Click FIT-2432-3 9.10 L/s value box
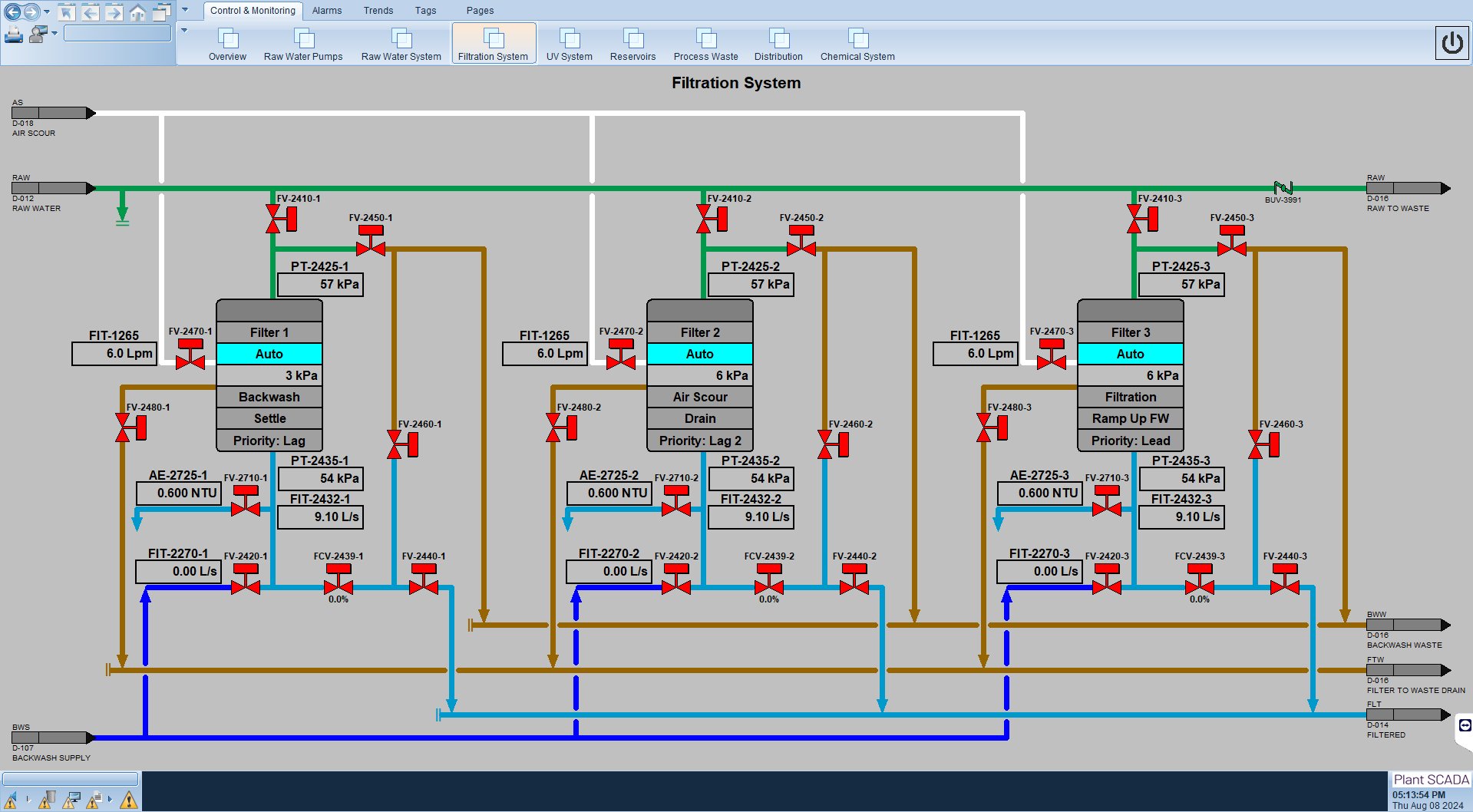The height and width of the screenshot is (812, 1473). [x=1181, y=517]
